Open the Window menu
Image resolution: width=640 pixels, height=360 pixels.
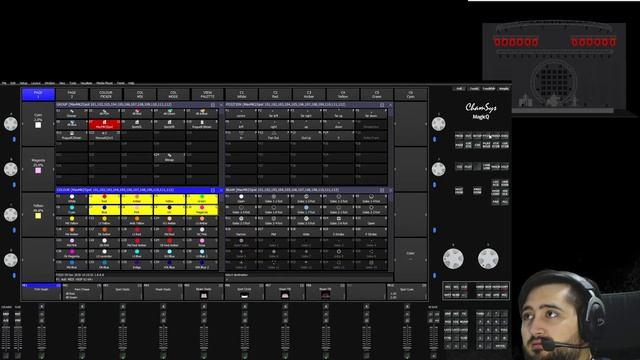click(49, 83)
